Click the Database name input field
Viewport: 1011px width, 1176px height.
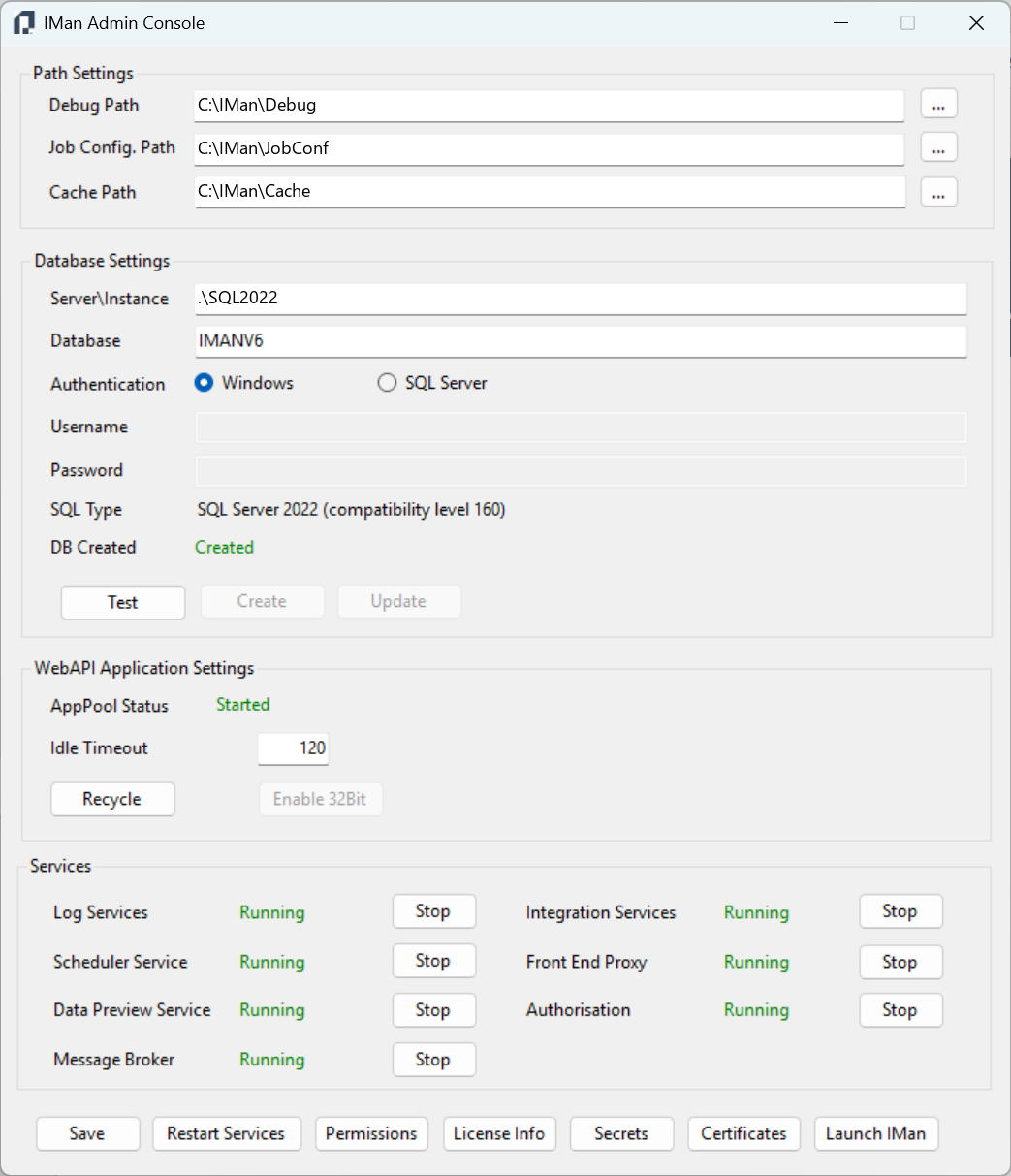pos(581,341)
